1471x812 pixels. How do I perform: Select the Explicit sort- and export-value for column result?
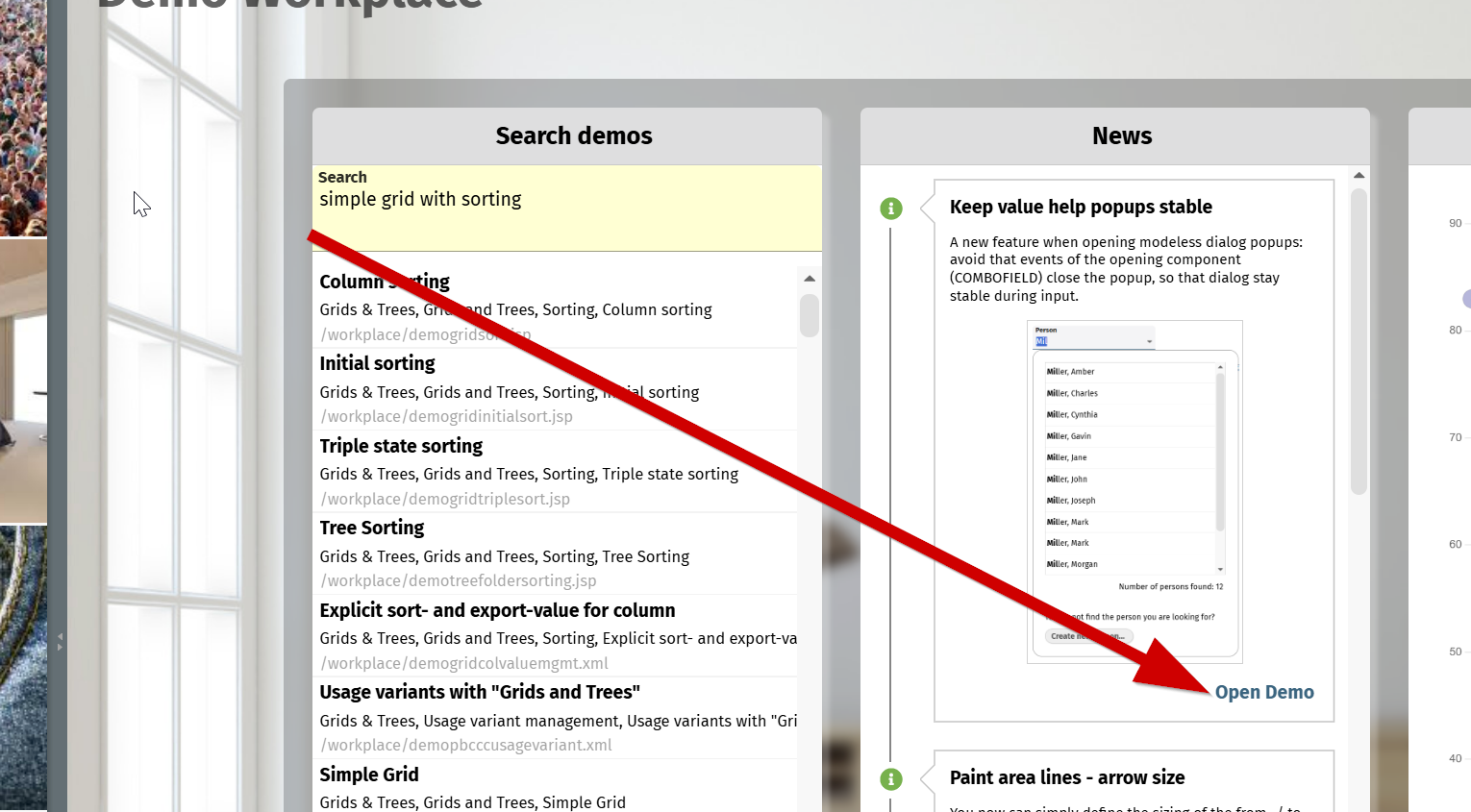[497, 610]
